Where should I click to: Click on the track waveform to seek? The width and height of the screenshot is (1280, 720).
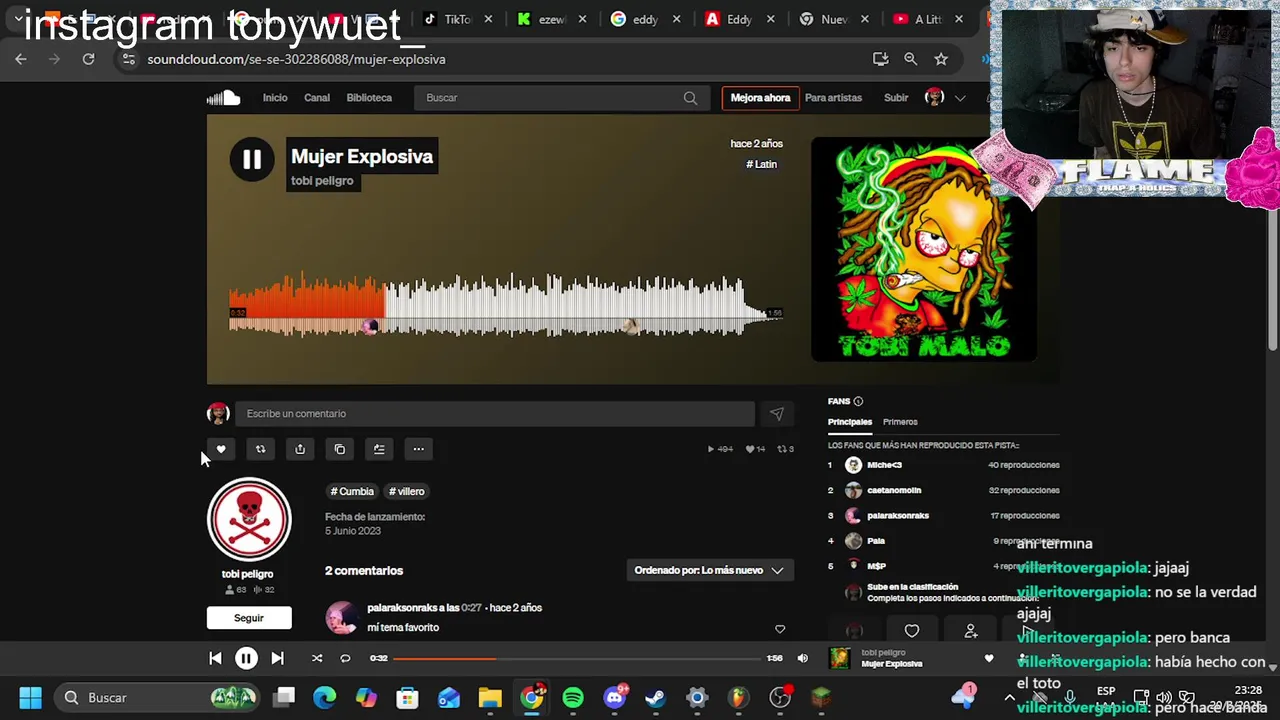pos(505,305)
